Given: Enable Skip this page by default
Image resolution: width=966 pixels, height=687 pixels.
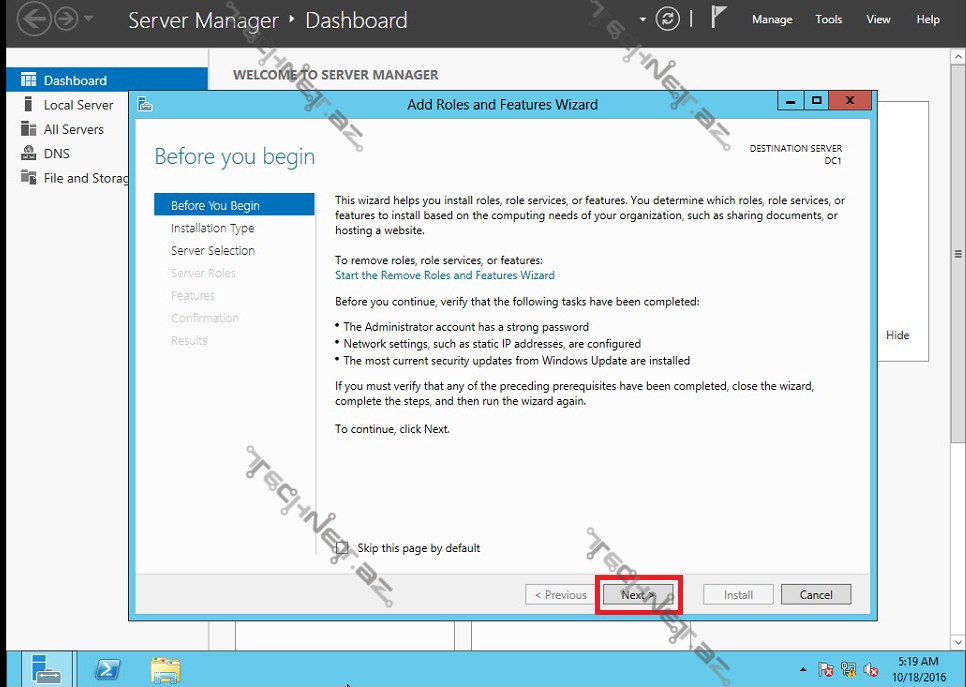Looking at the screenshot, I should click(x=342, y=548).
